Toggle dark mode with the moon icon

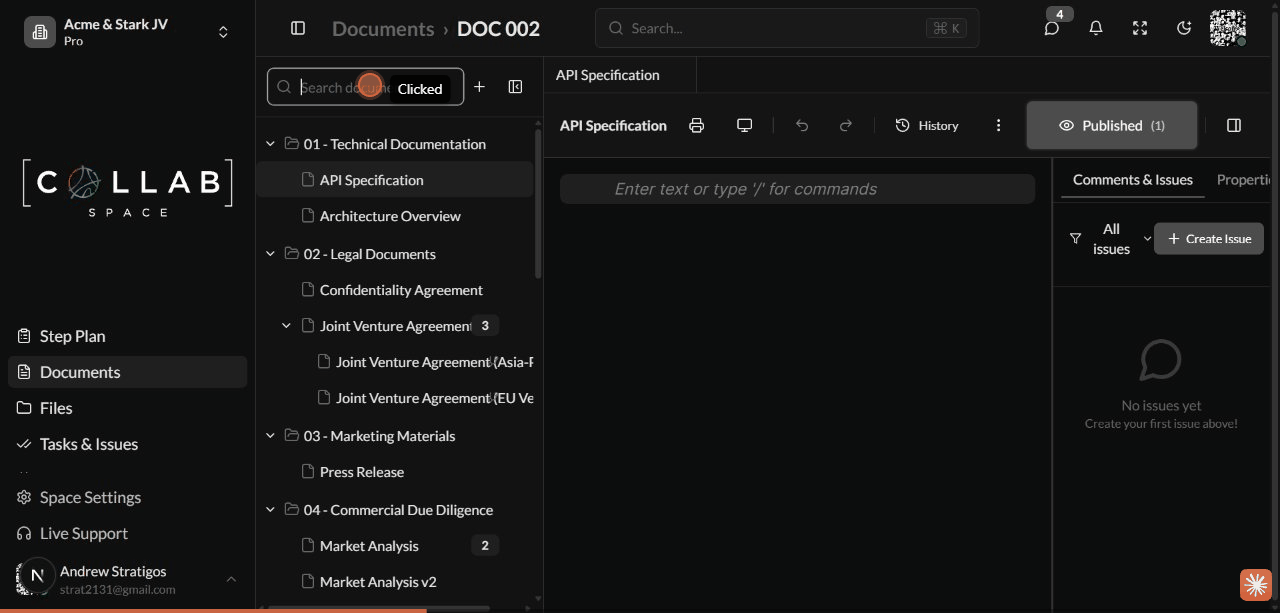(x=1184, y=28)
